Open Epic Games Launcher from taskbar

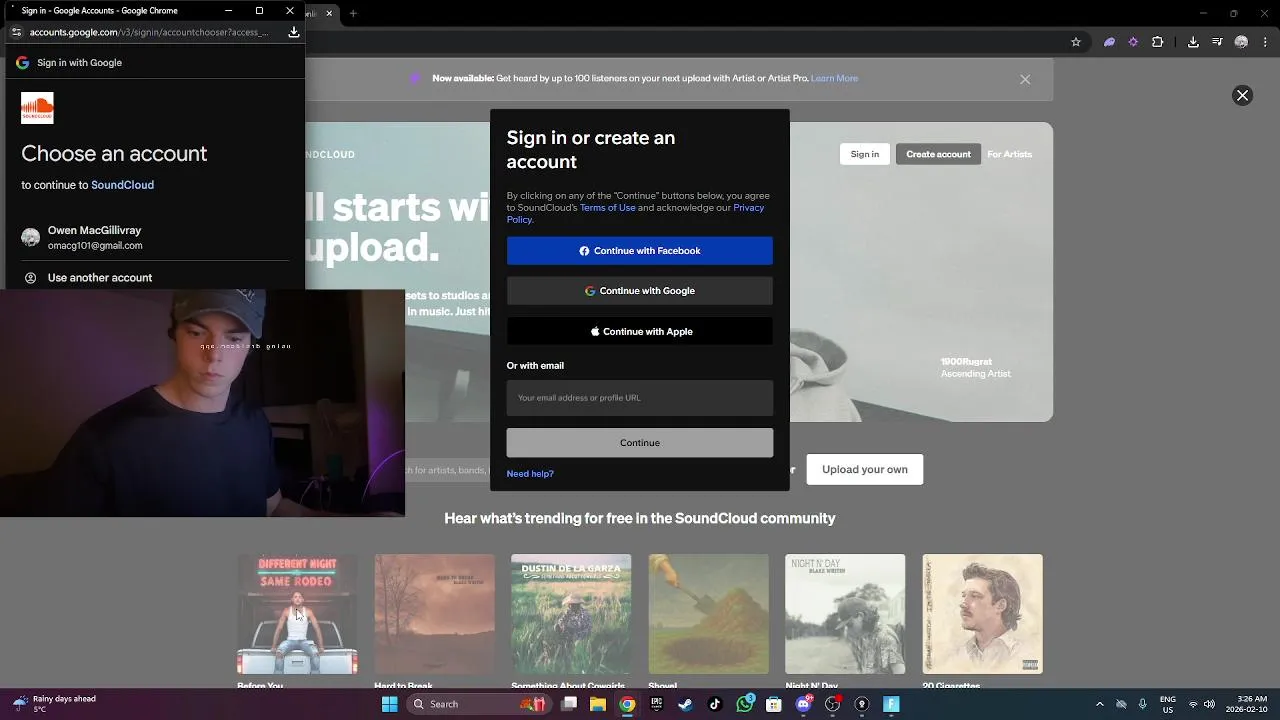[656, 704]
